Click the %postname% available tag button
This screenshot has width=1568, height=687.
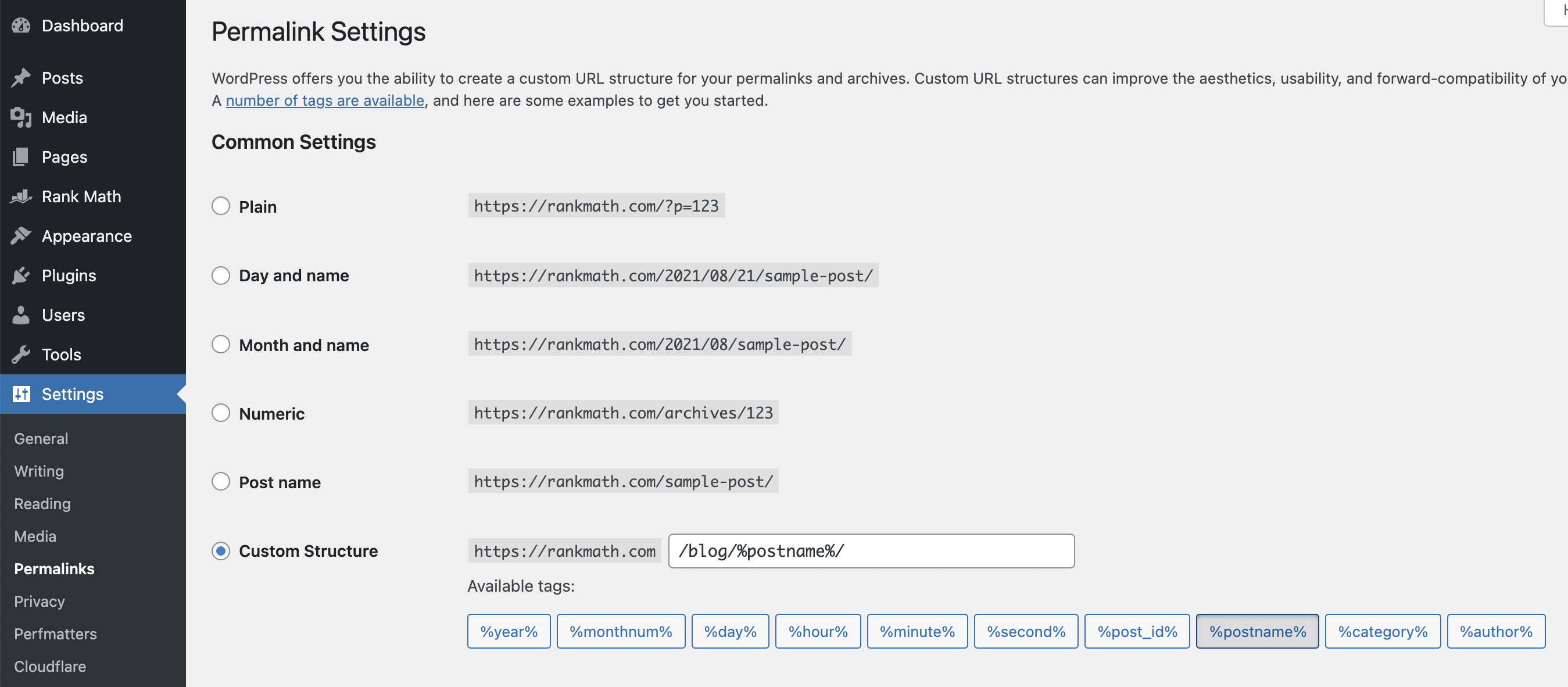[1258, 631]
